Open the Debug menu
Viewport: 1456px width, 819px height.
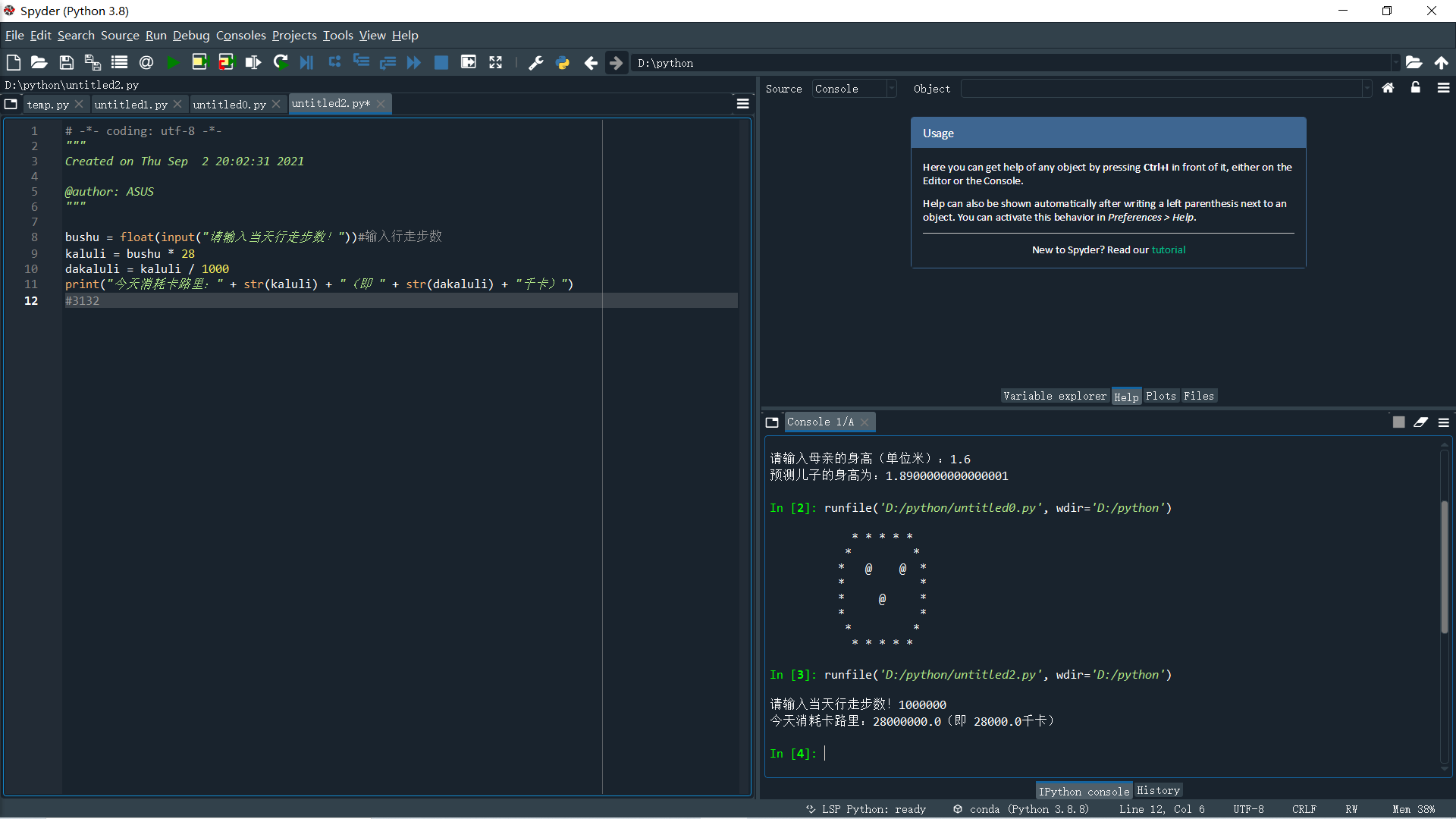[190, 36]
